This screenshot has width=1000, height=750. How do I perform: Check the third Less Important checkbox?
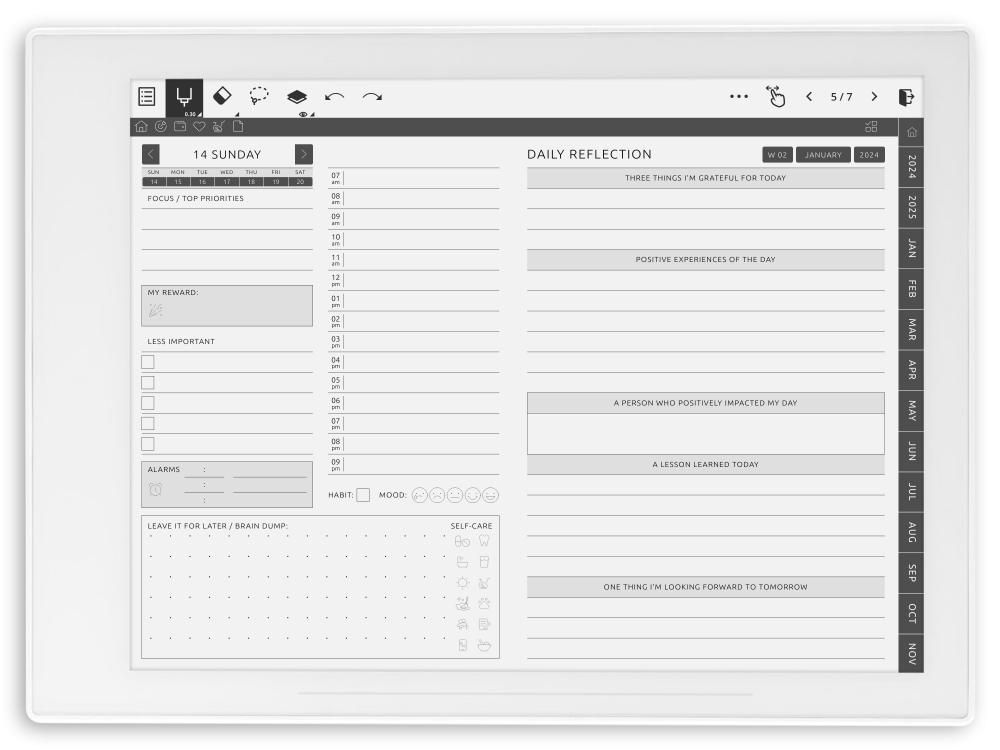[x=148, y=403]
